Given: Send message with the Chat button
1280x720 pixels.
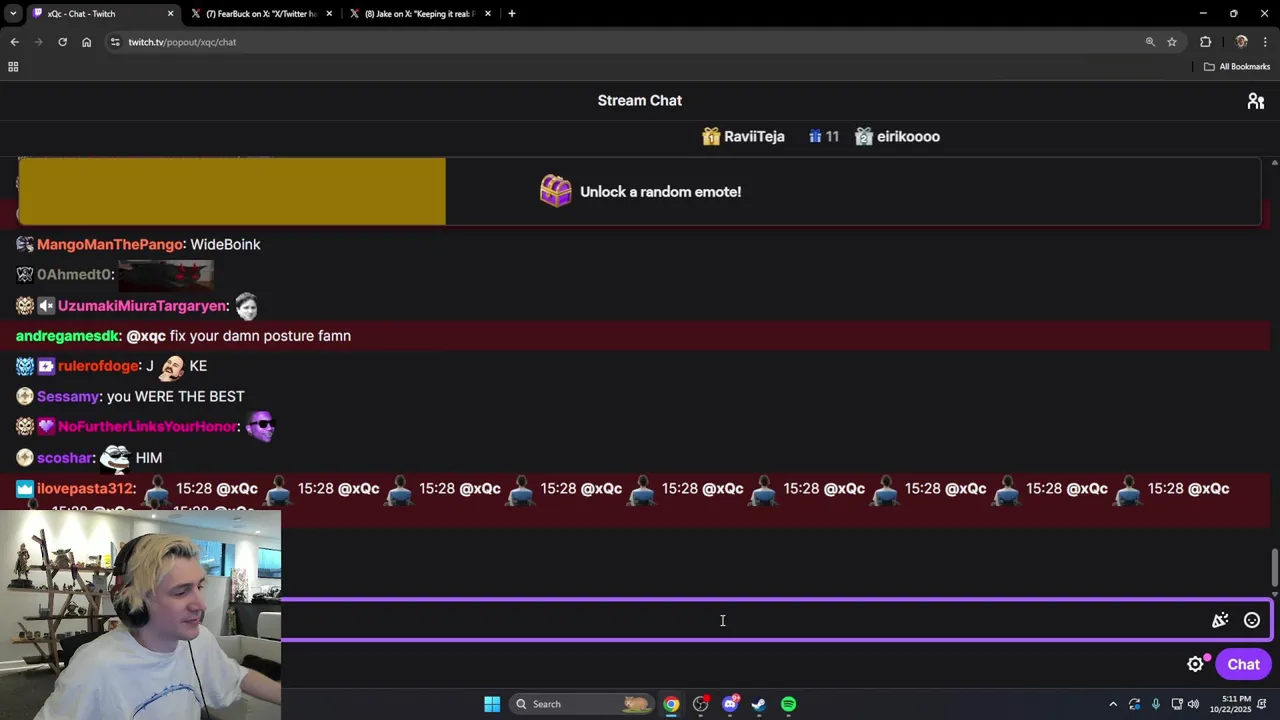Looking at the screenshot, I should point(1243,664).
